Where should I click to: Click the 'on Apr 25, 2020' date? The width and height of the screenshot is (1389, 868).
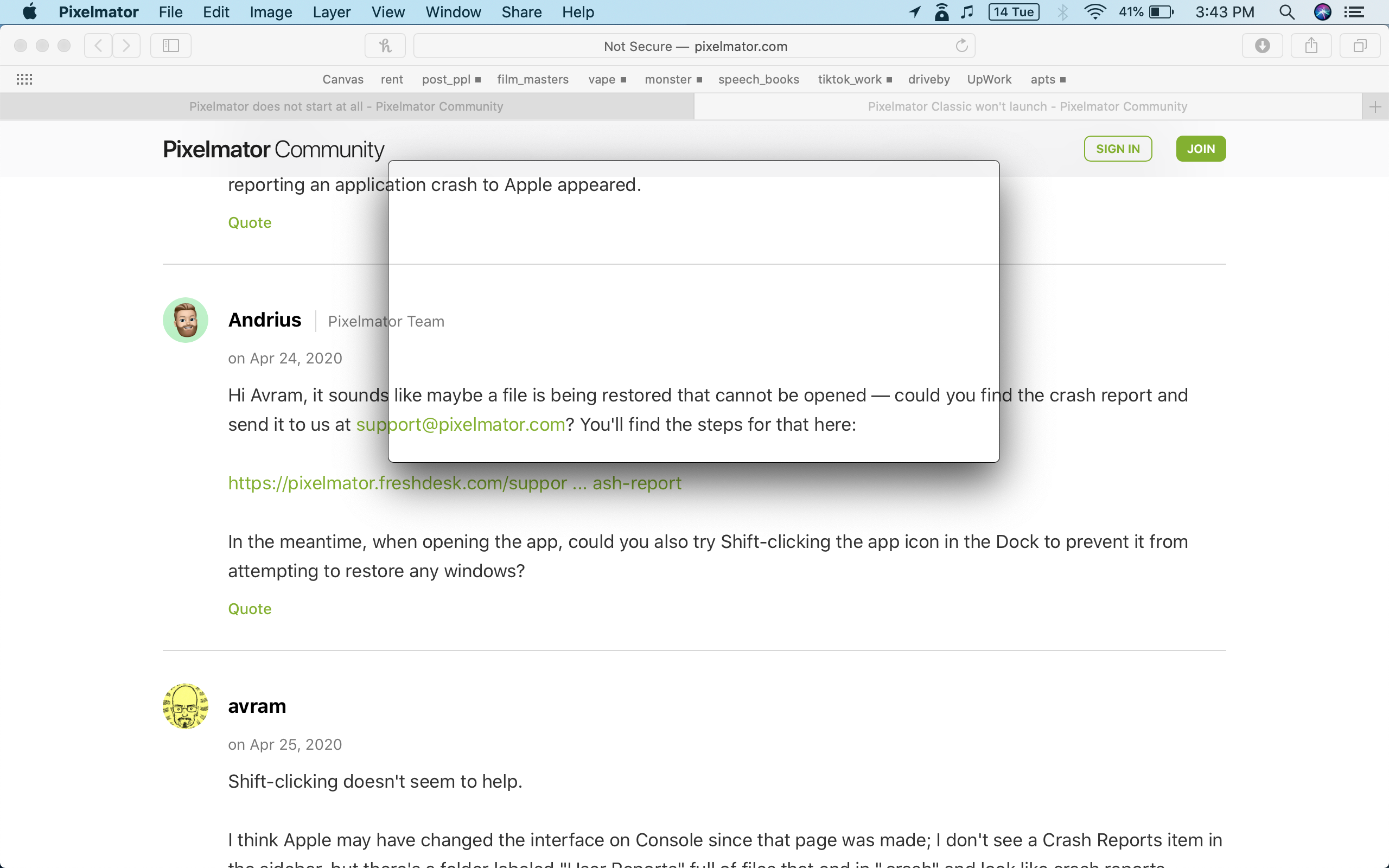click(x=285, y=744)
